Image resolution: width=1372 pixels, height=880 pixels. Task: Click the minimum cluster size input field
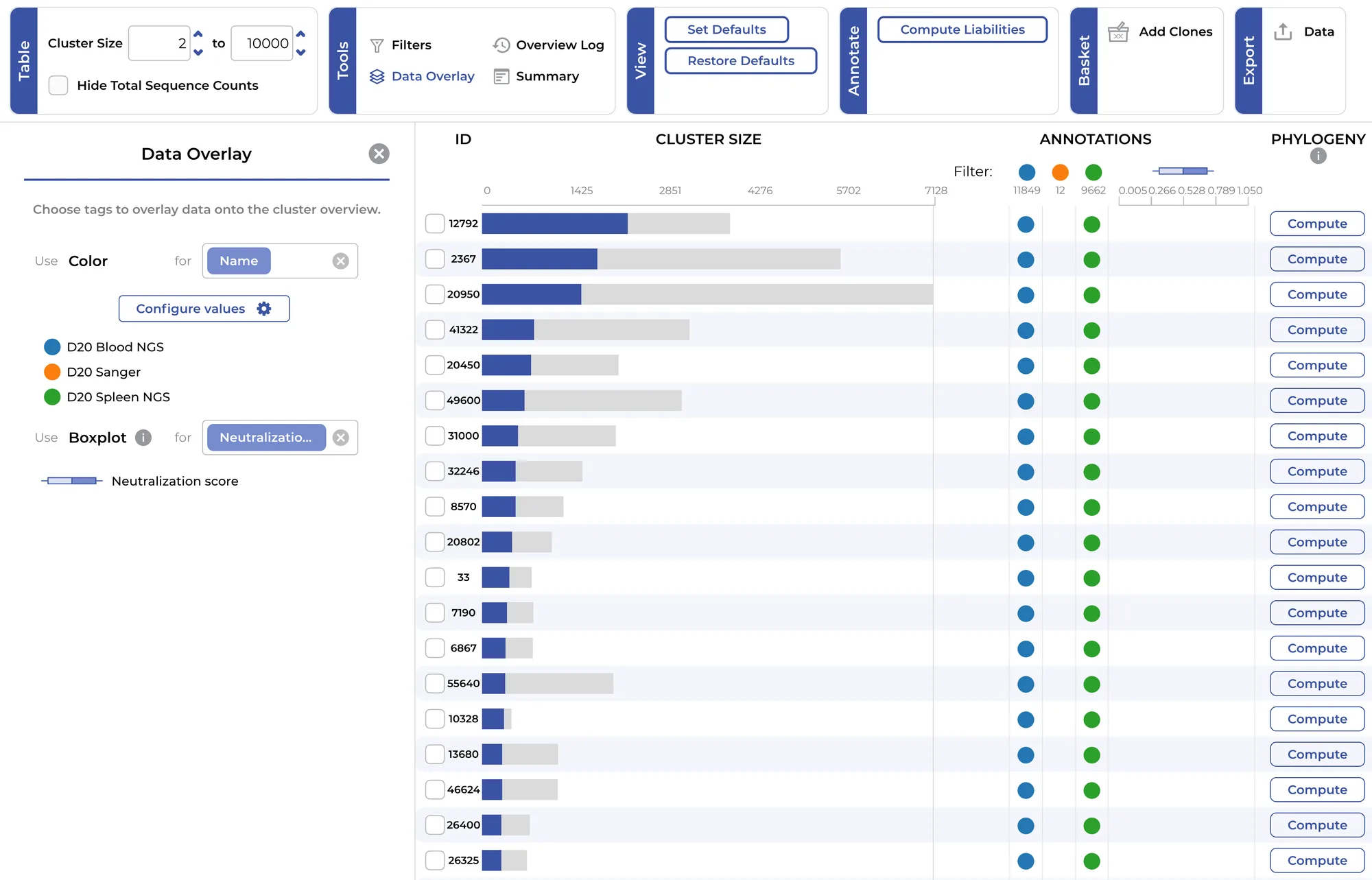pos(159,43)
